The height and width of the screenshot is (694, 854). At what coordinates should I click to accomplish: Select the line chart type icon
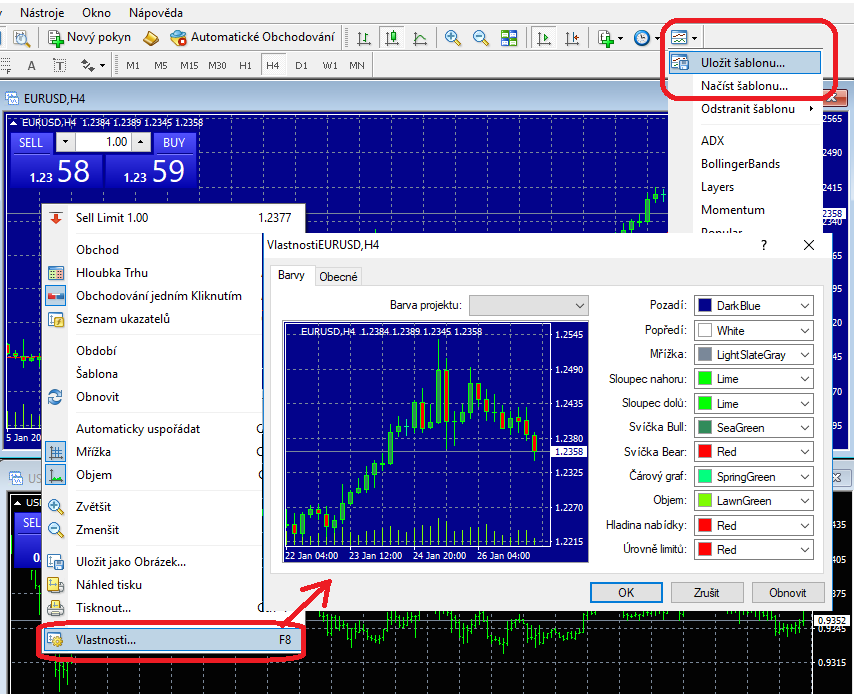click(x=420, y=38)
